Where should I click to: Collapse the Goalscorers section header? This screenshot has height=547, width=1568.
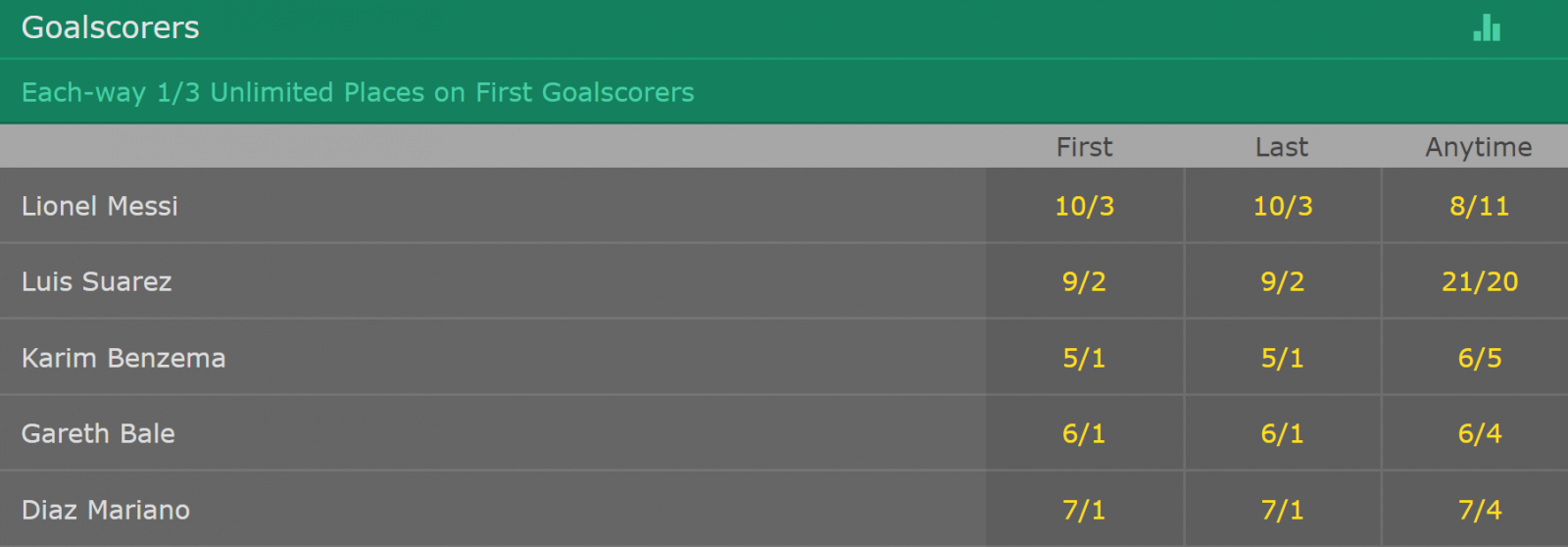[x=784, y=28]
